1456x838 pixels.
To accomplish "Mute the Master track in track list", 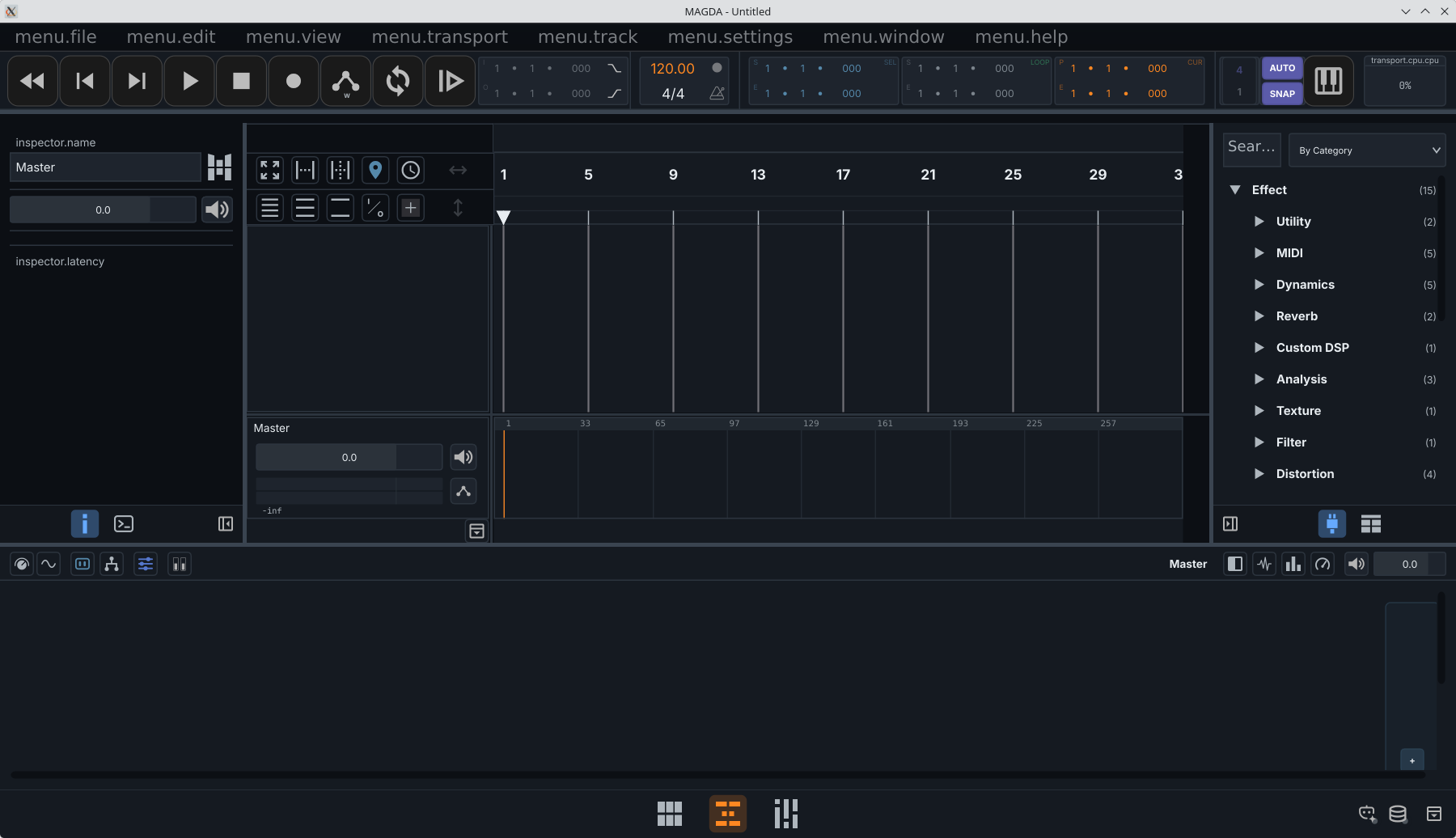I will [x=463, y=457].
